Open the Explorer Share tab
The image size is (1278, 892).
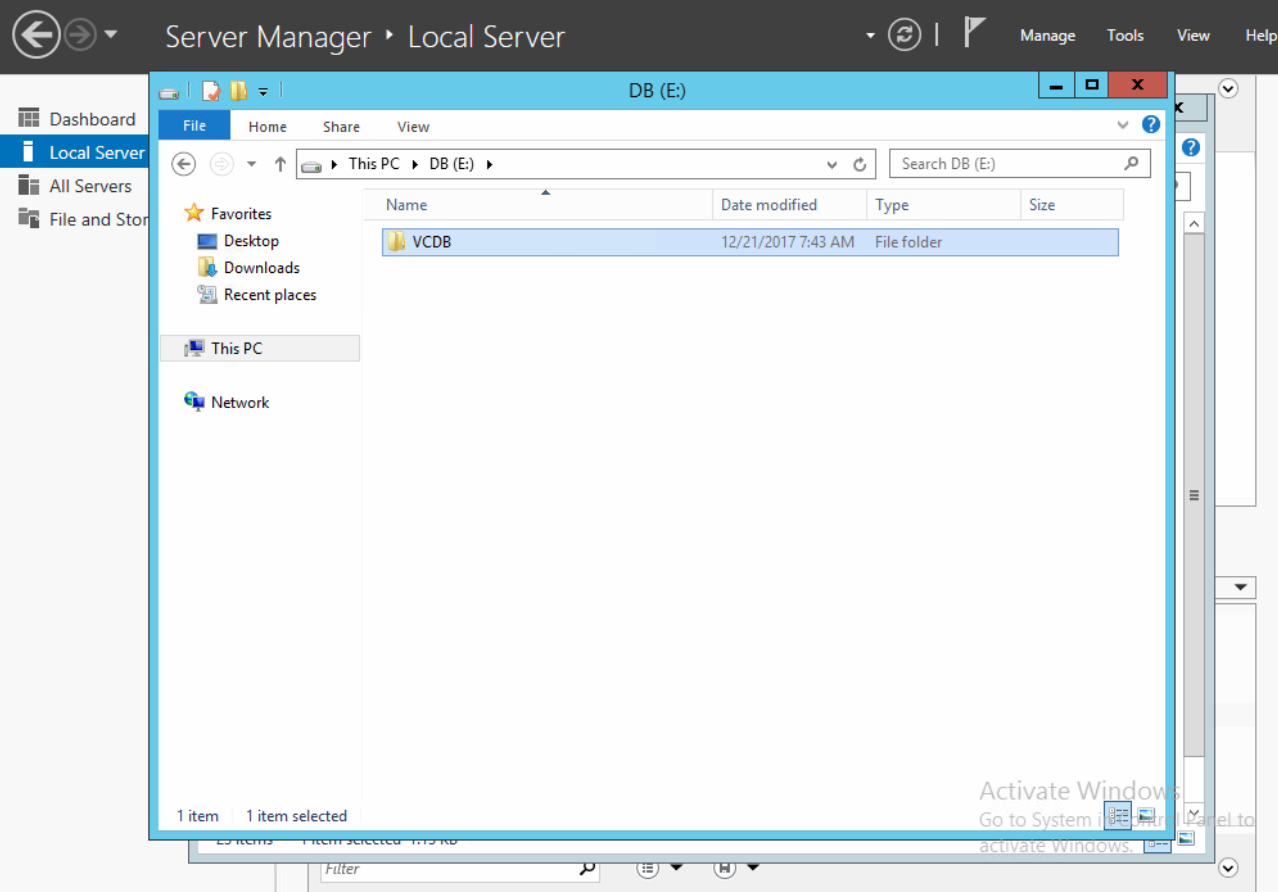341,127
